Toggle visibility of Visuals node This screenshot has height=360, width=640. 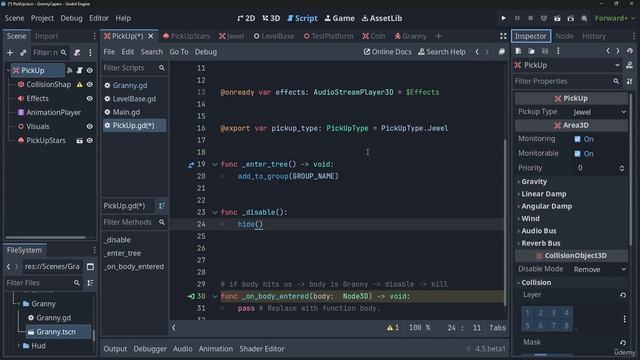point(90,127)
